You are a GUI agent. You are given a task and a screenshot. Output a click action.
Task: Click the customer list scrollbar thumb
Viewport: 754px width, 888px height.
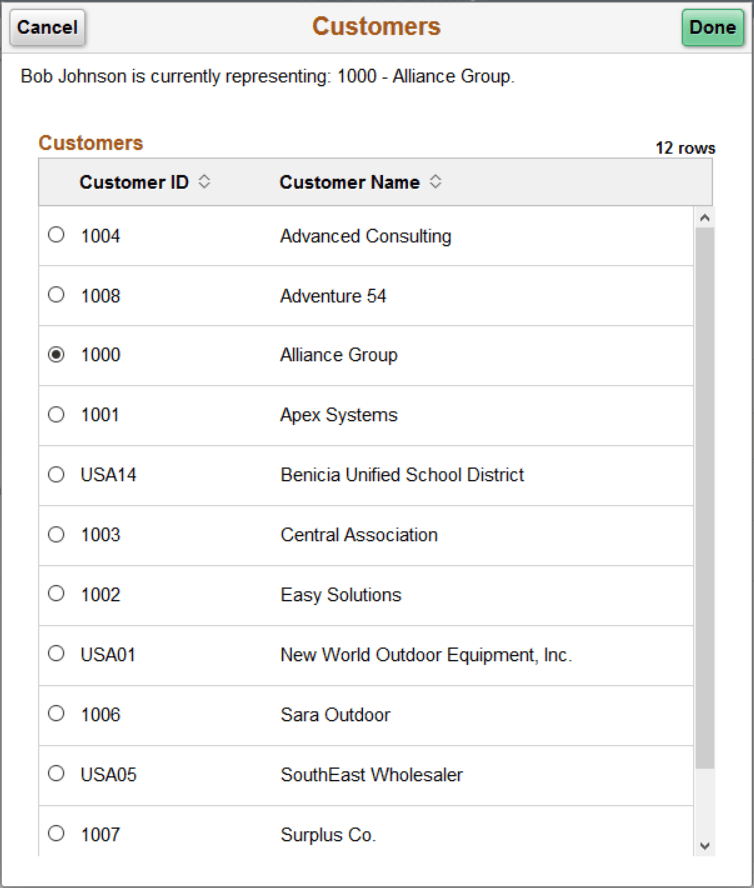coord(704,498)
